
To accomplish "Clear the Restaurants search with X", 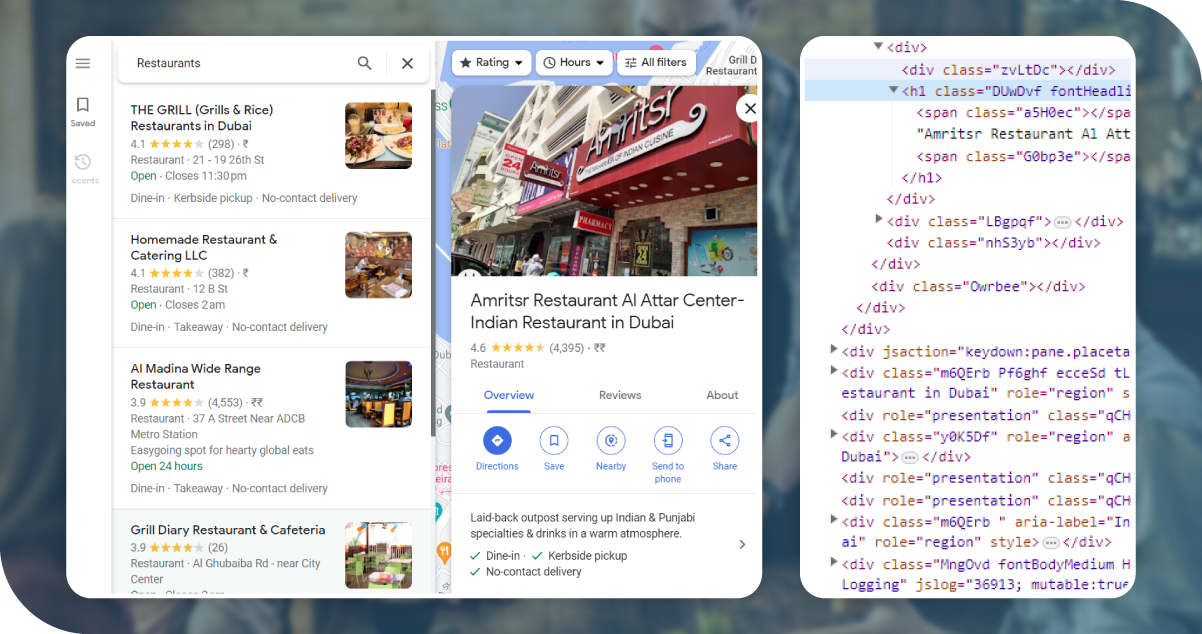I will (407, 63).
